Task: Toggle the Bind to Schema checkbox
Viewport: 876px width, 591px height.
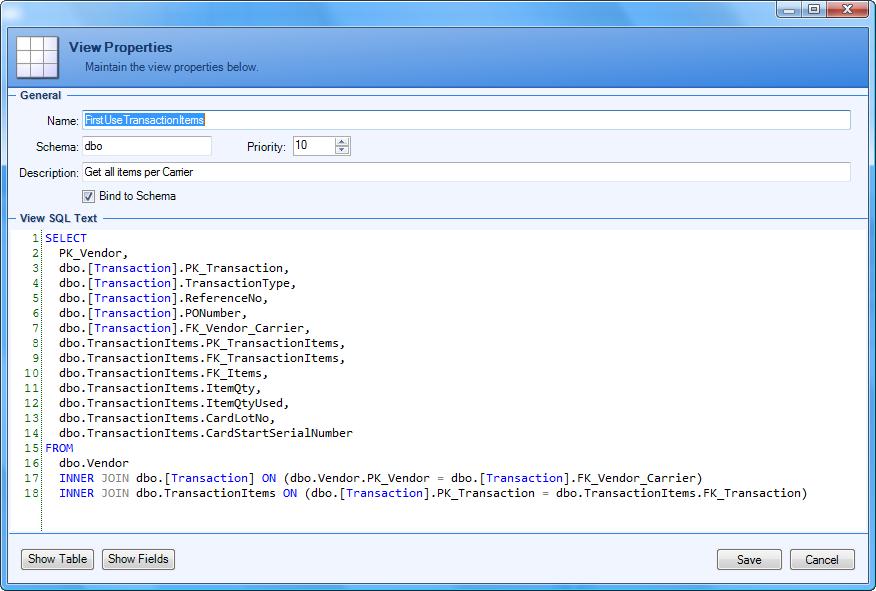Action: pyautogui.click(x=89, y=197)
